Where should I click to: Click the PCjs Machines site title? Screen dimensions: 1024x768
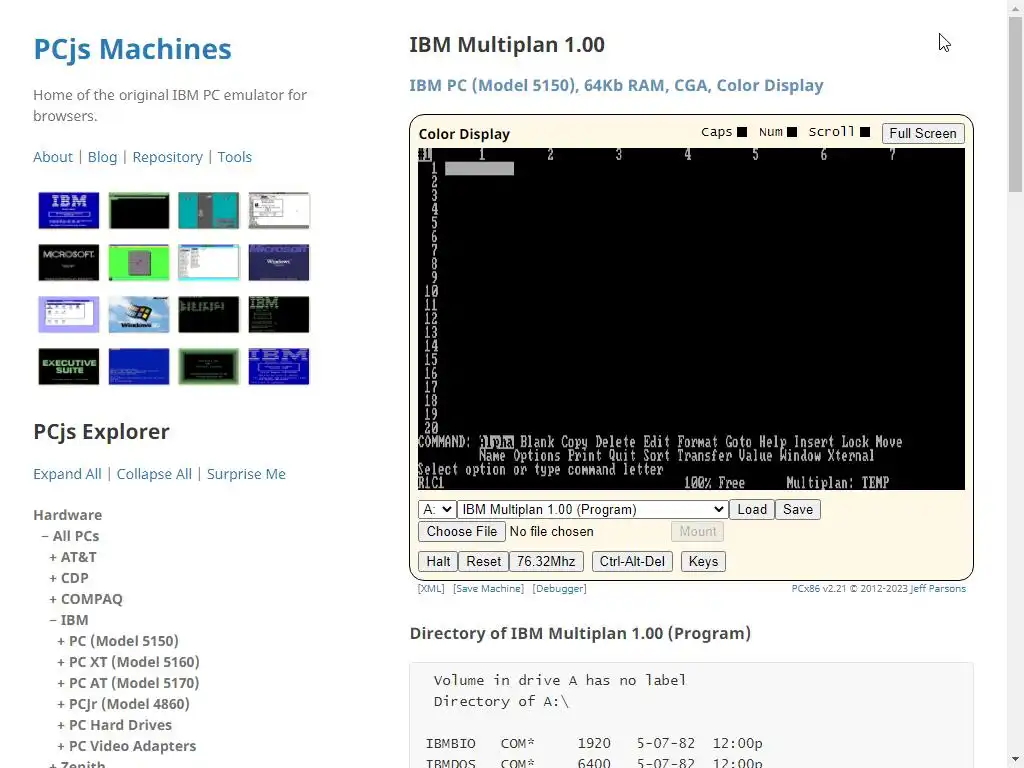point(133,49)
